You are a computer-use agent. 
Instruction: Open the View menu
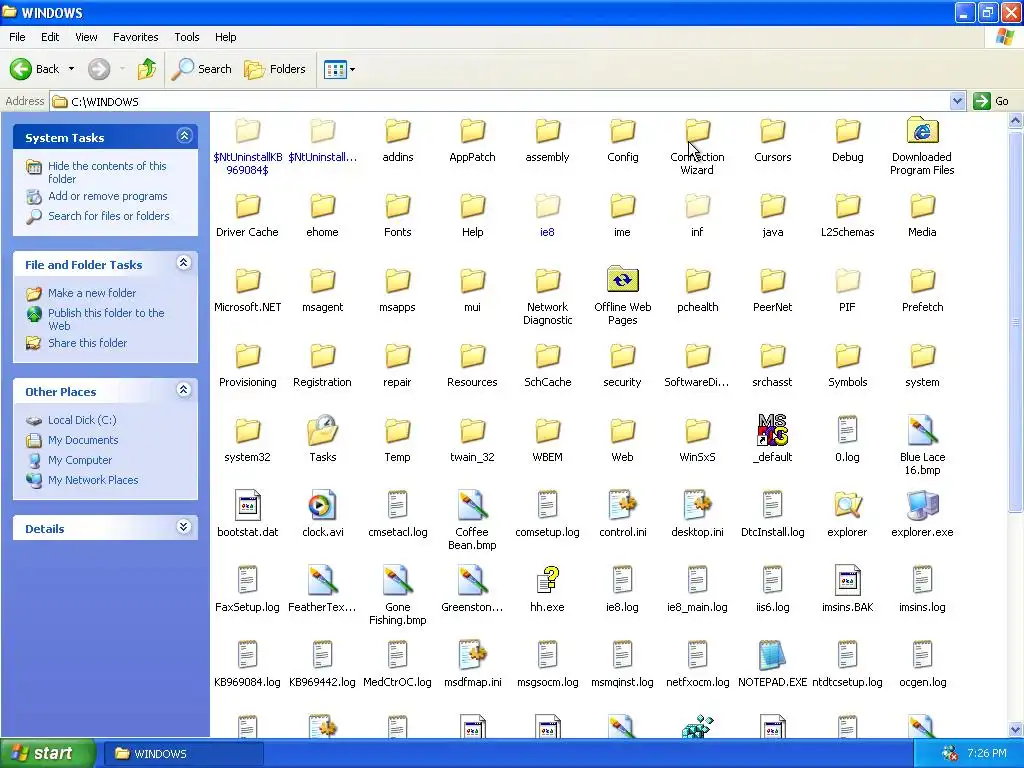tap(86, 37)
